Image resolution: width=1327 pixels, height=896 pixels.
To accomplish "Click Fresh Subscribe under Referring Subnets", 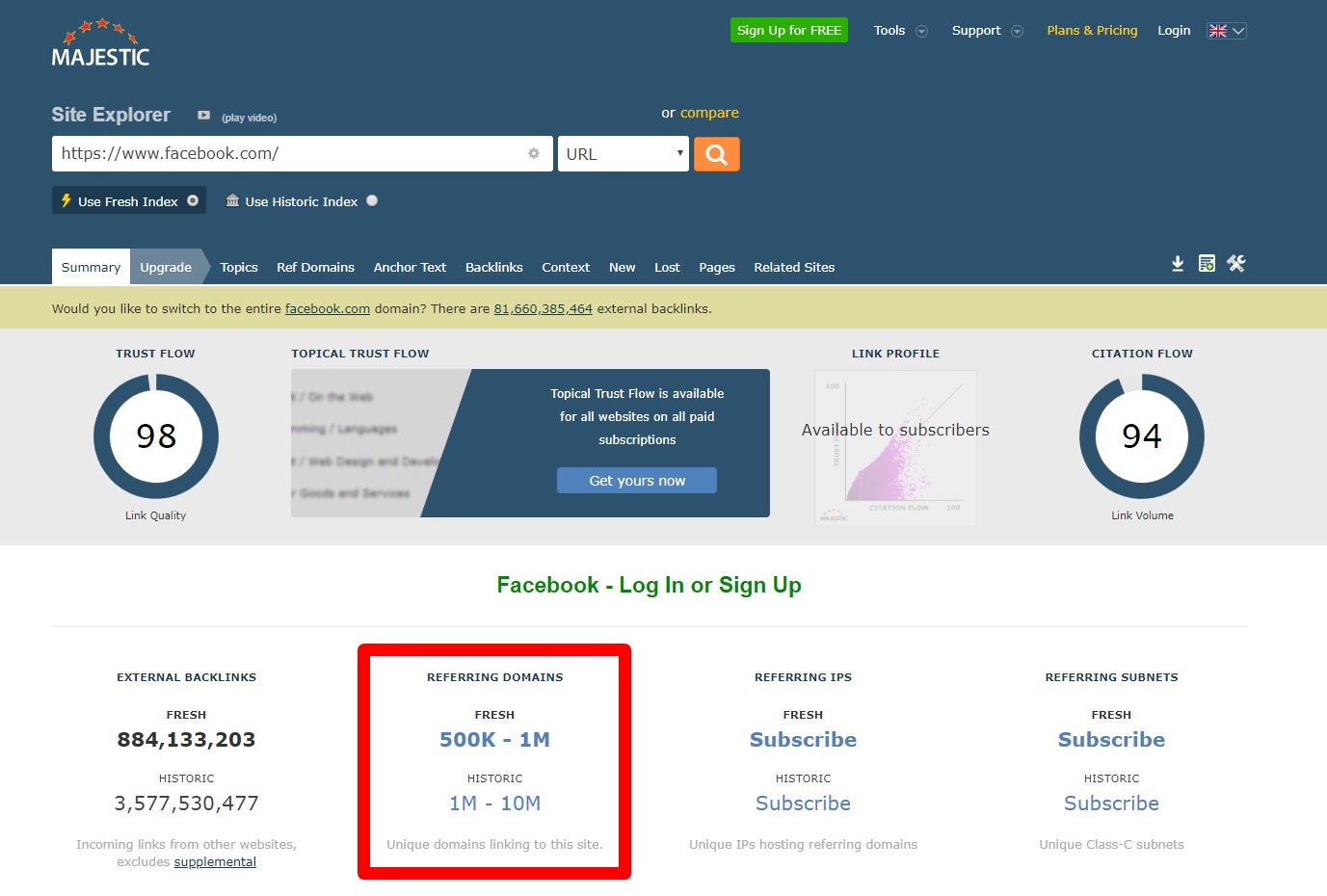I will tap(1111, 739).
